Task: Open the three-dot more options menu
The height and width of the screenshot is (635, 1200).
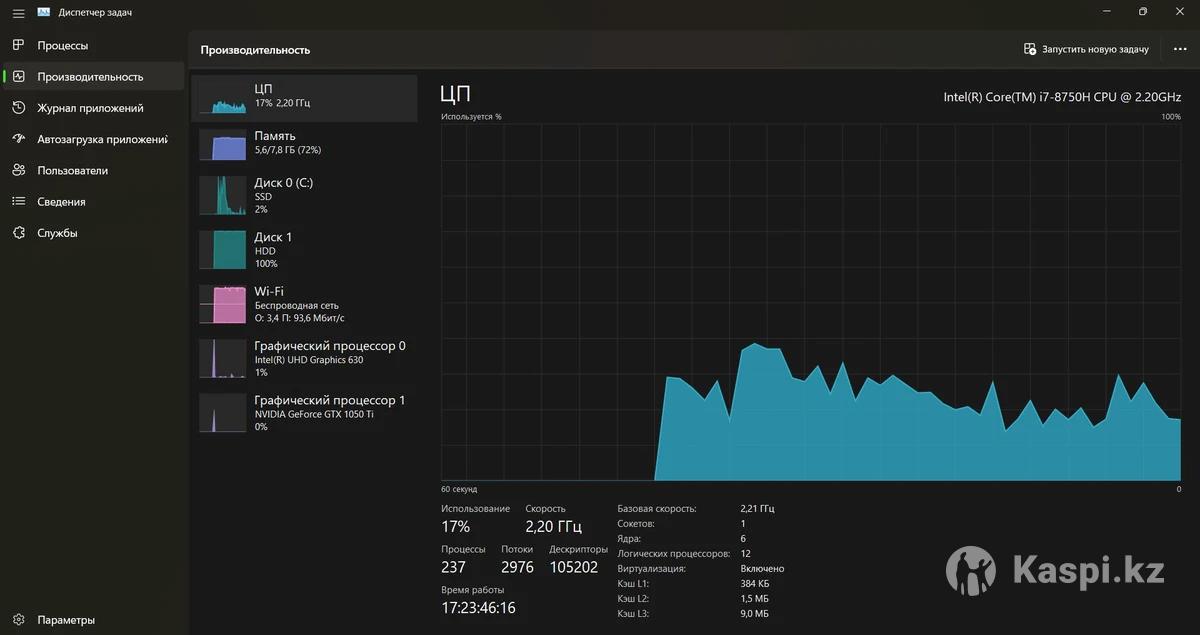Action: tap(1180, 49)
